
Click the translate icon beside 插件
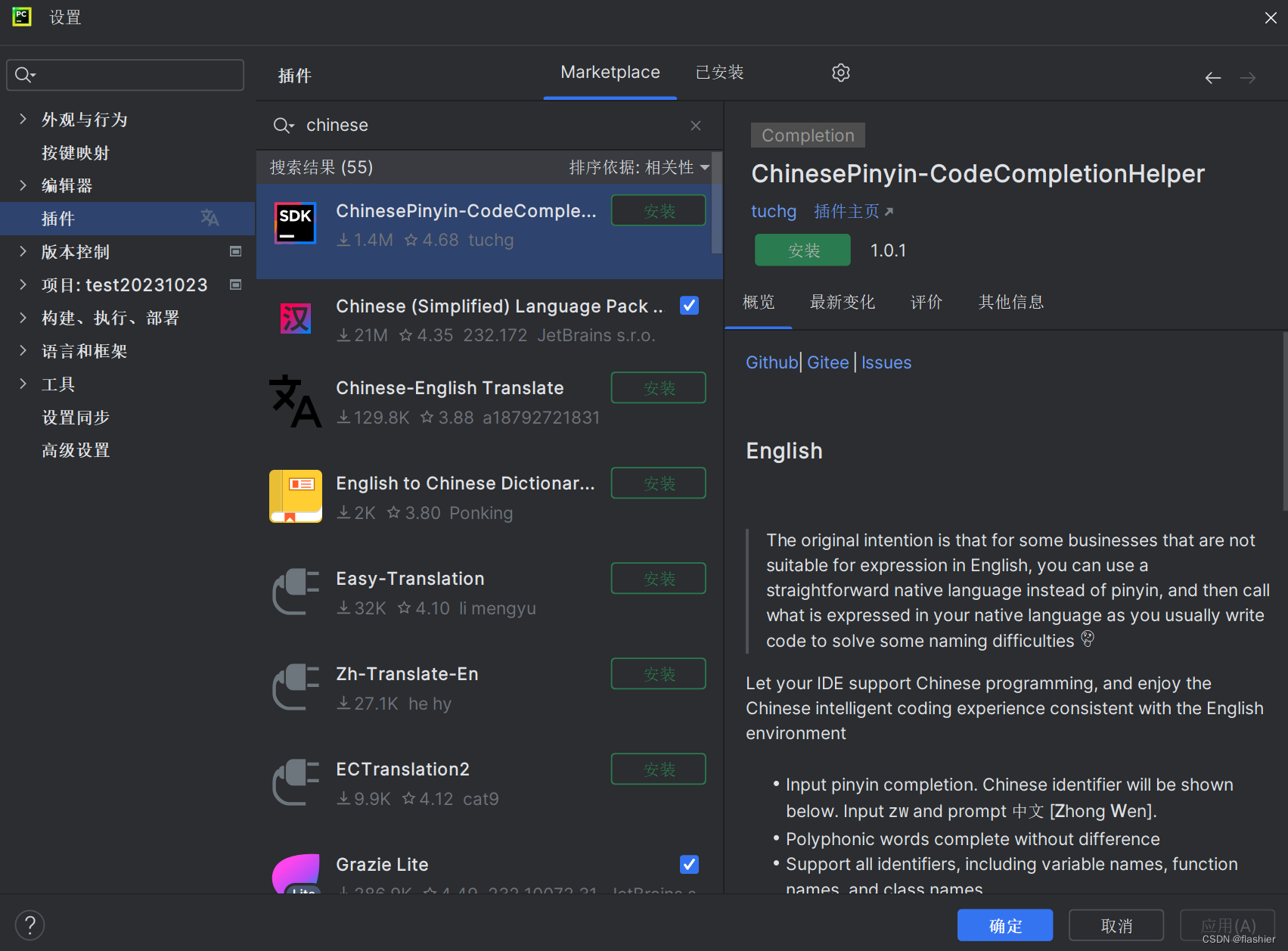pos(209,218)
